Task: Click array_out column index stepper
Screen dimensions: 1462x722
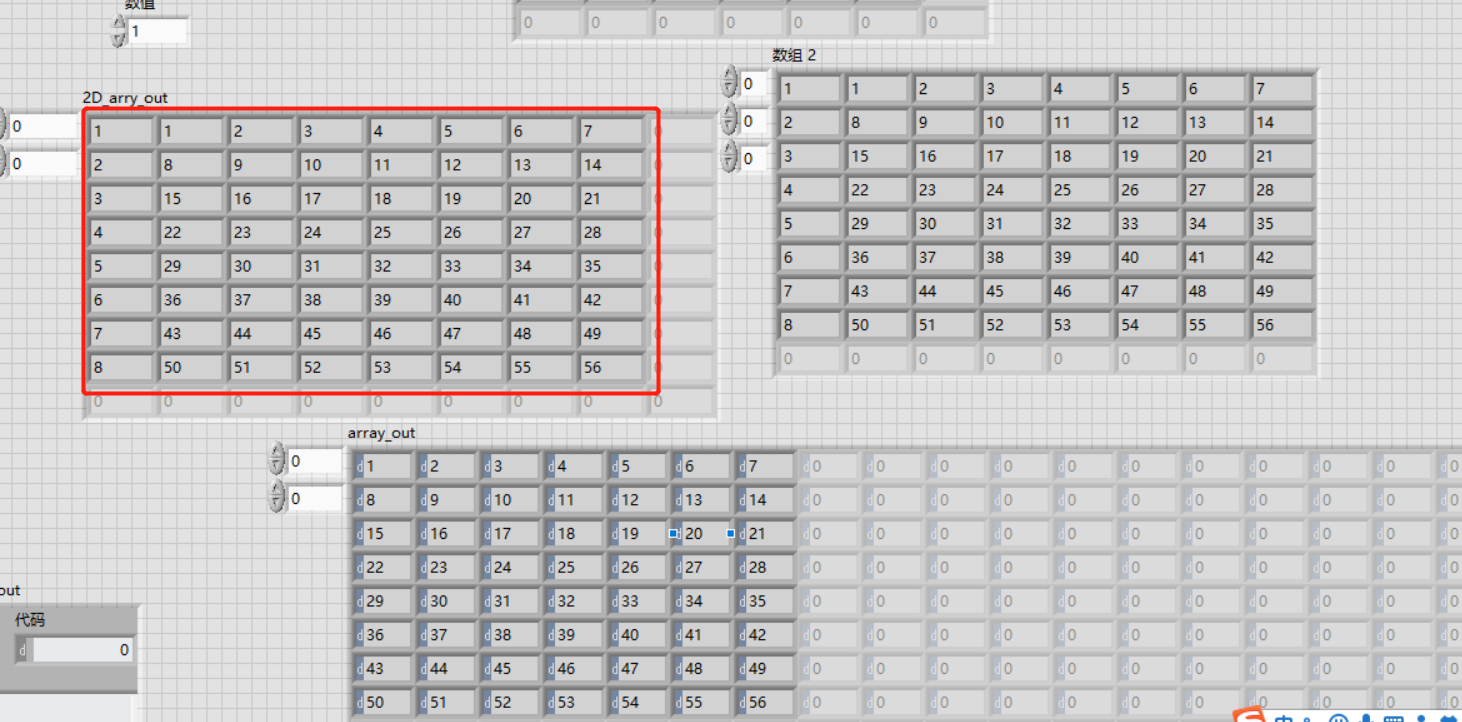Action: pyautogui.click(x=278, y=497)
